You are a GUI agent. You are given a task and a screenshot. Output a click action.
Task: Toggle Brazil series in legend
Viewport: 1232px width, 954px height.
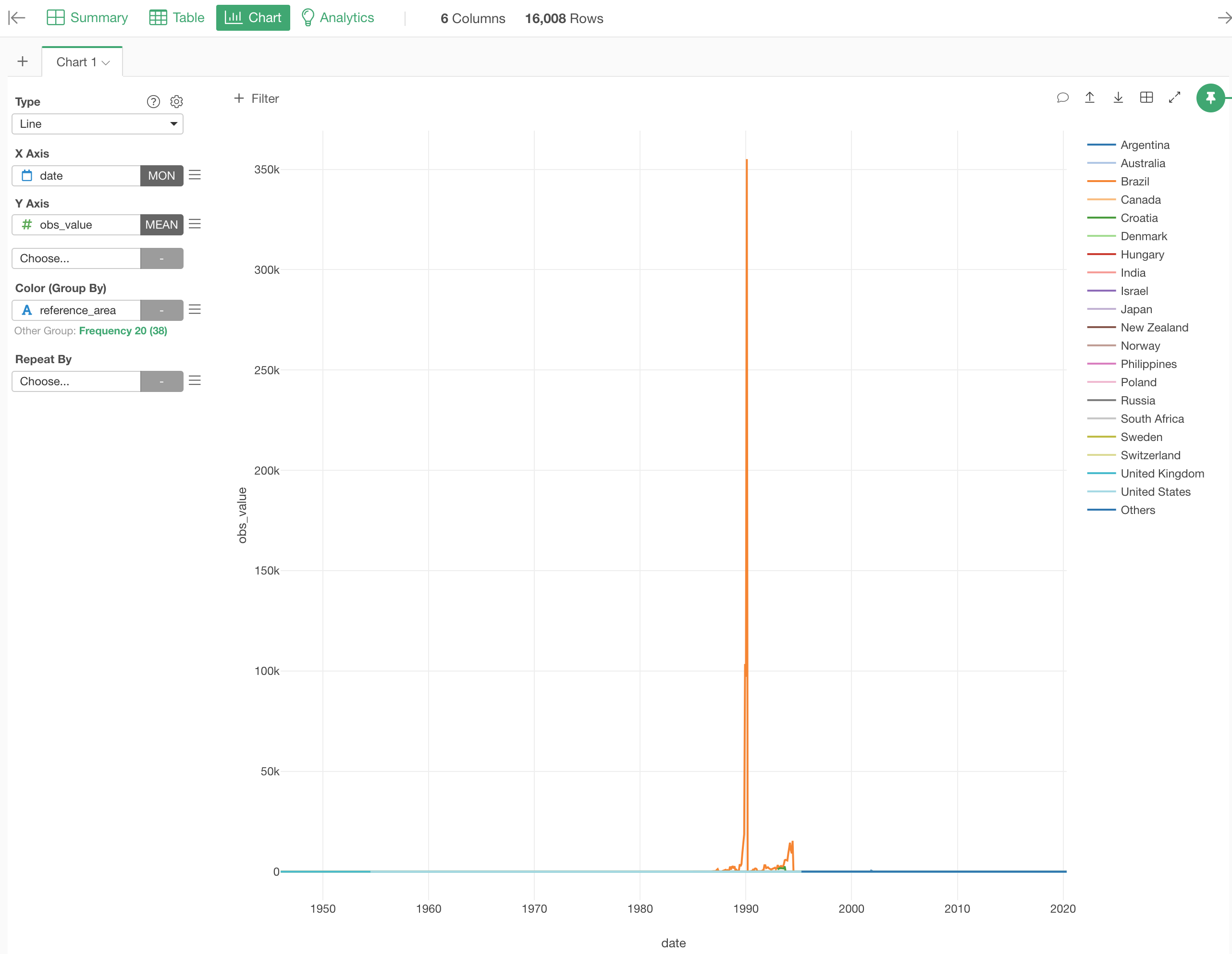1134,182
